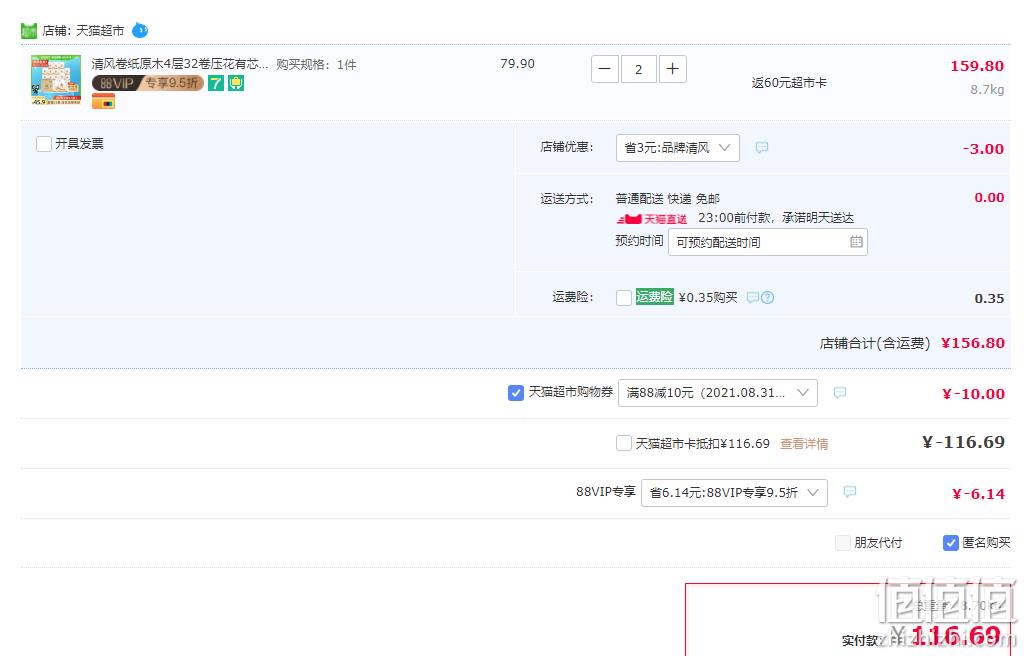Viewport: 1026px width, 656px height.
Task: Click the 购买规格：1件 text
Action: 316,64
